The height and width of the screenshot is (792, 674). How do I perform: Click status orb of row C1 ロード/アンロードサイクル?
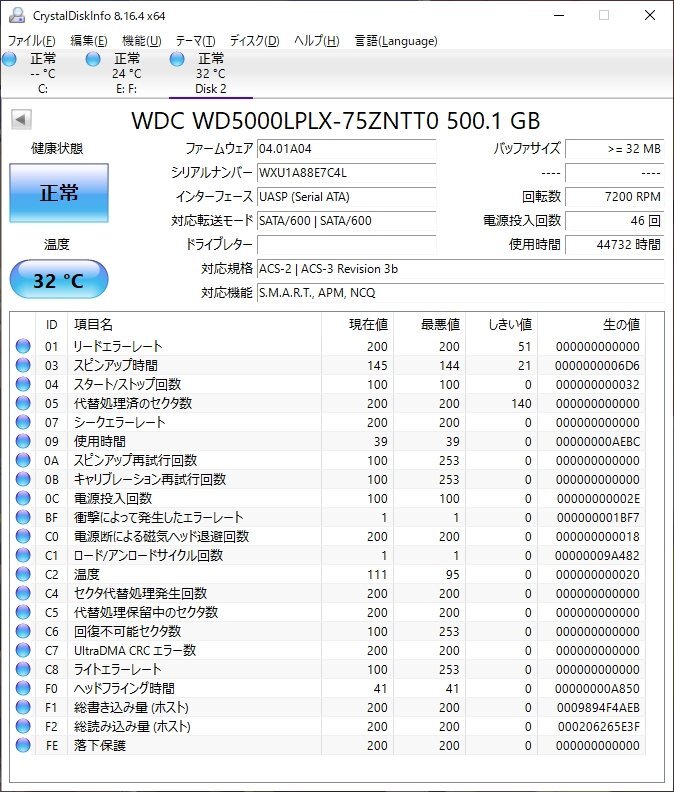(23, 555)
